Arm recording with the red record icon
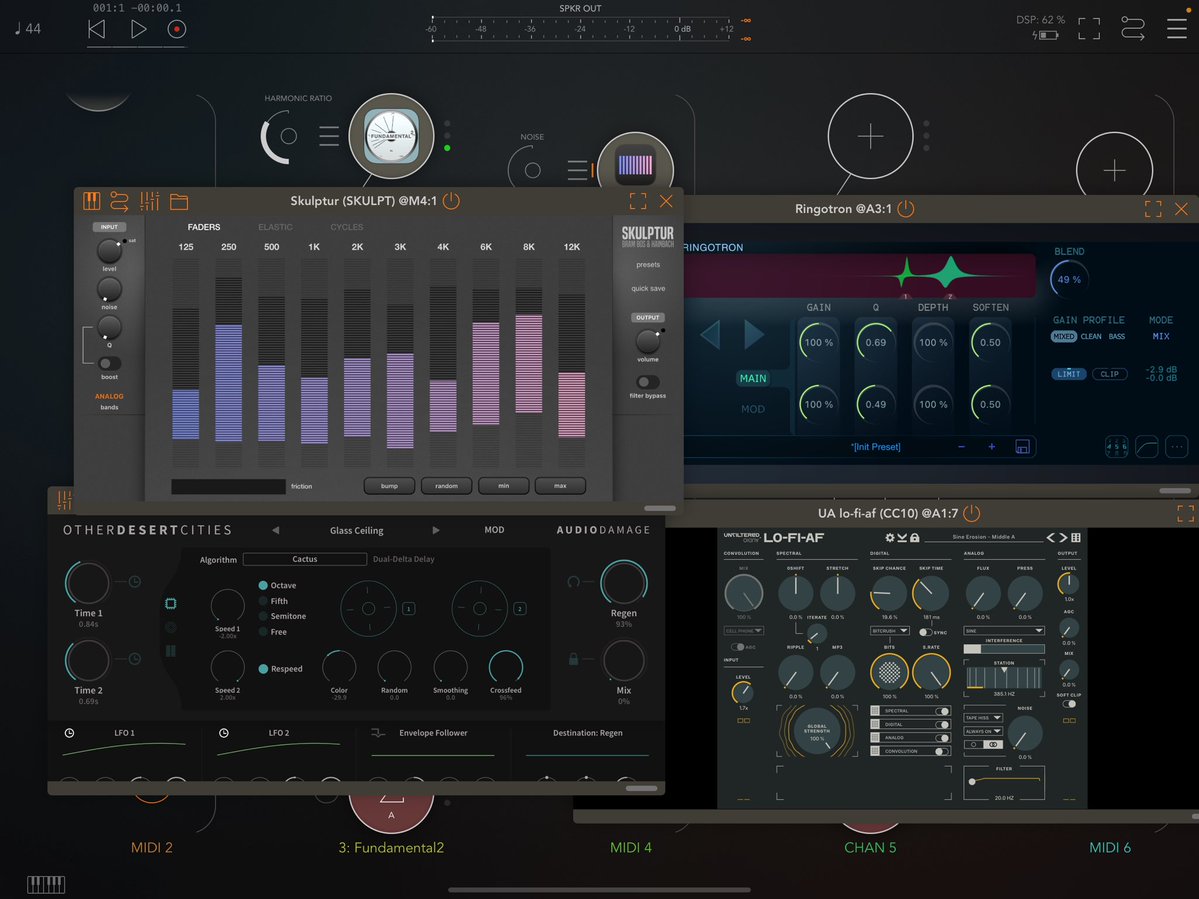The width and height of the screenshot is (1199, 899). pos(177,29)
